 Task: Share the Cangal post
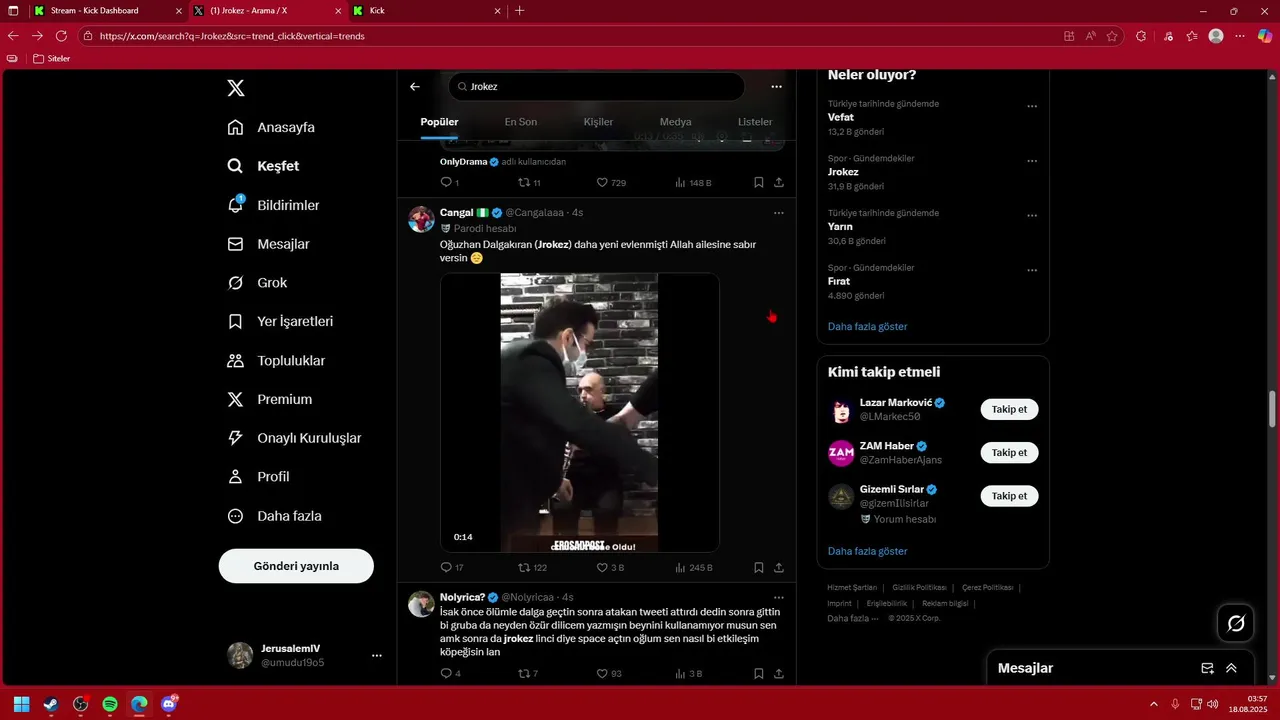[779, 567]
